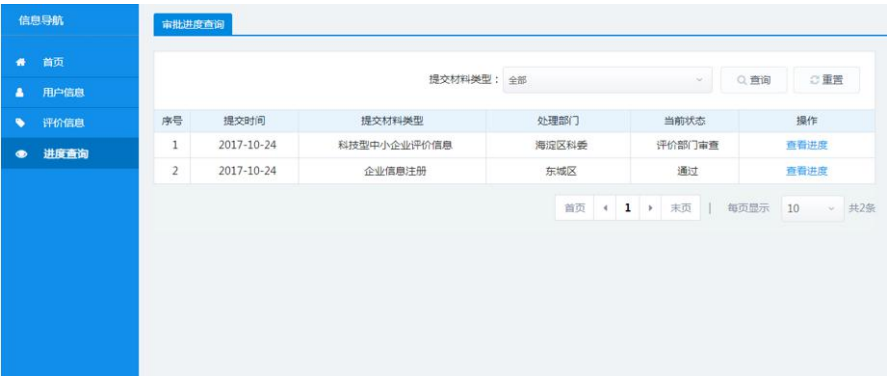Click the 末页 pagination button

point(681,208)
